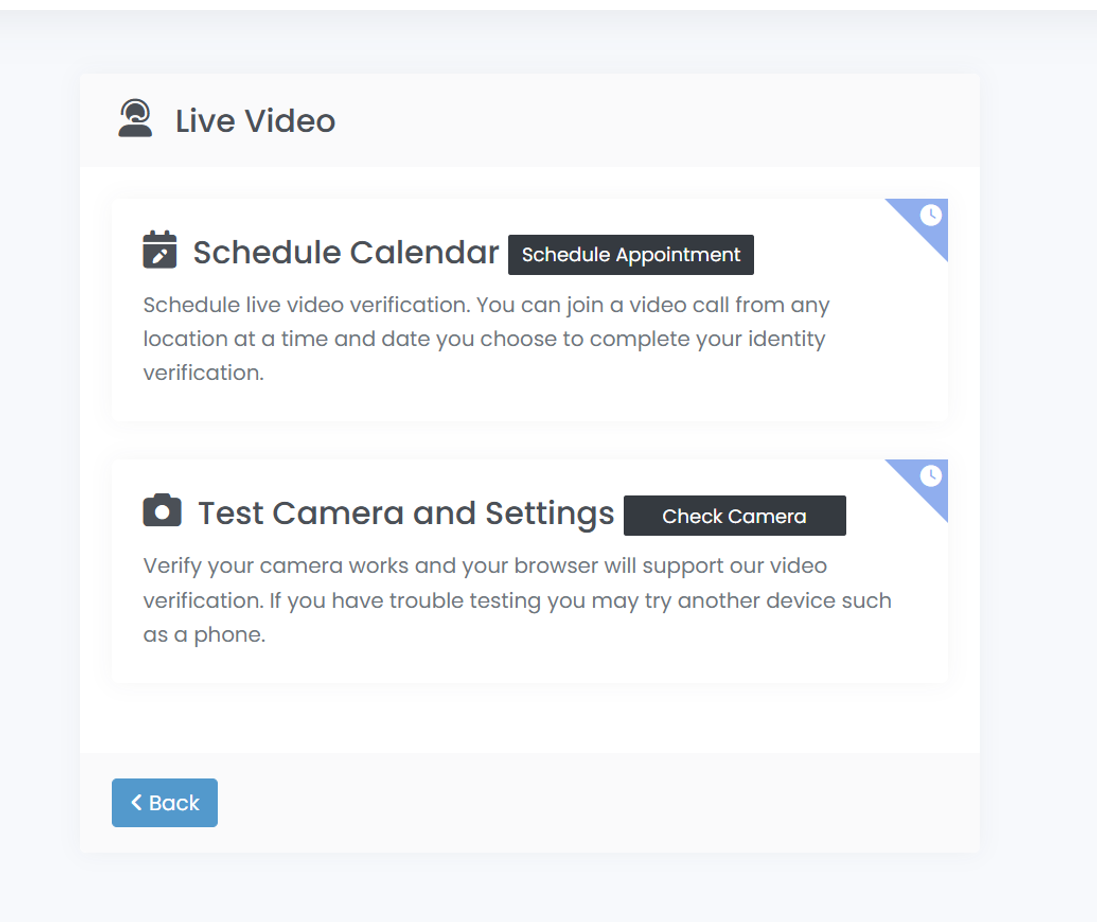Click the "Schedule Calendar" heading text
Image resolution: width=1097 pixels, height=922 pixels.
(345, 253)
